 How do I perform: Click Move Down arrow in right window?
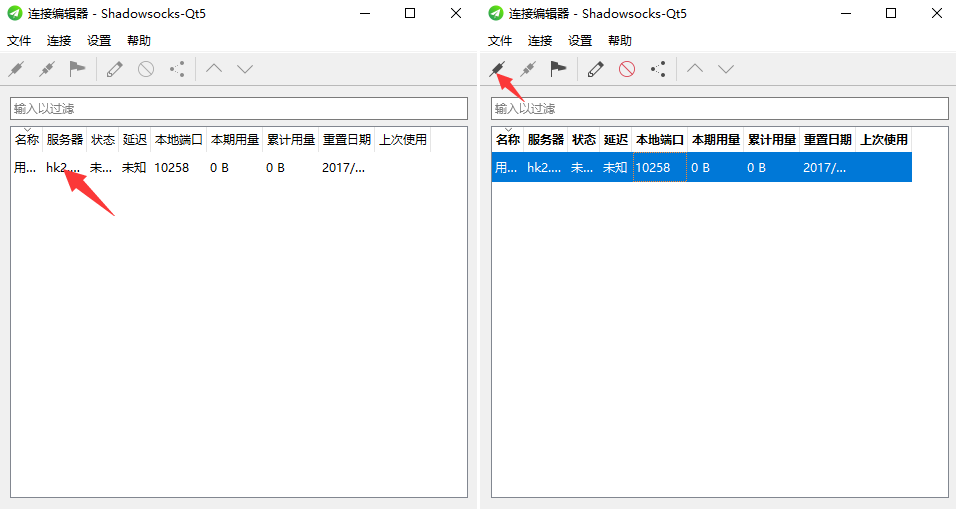point(726,69)
